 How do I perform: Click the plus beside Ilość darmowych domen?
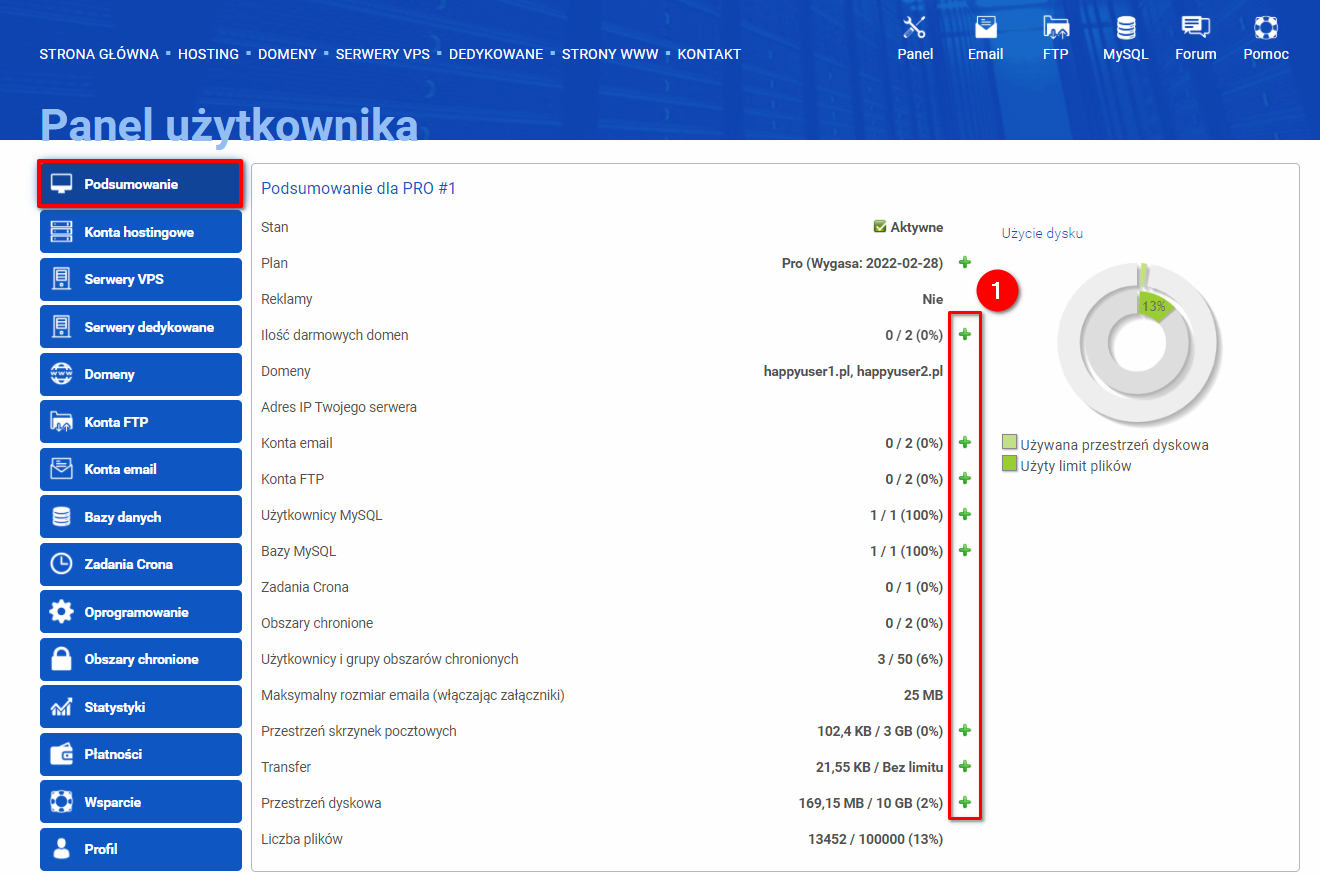tap(965, 334)
